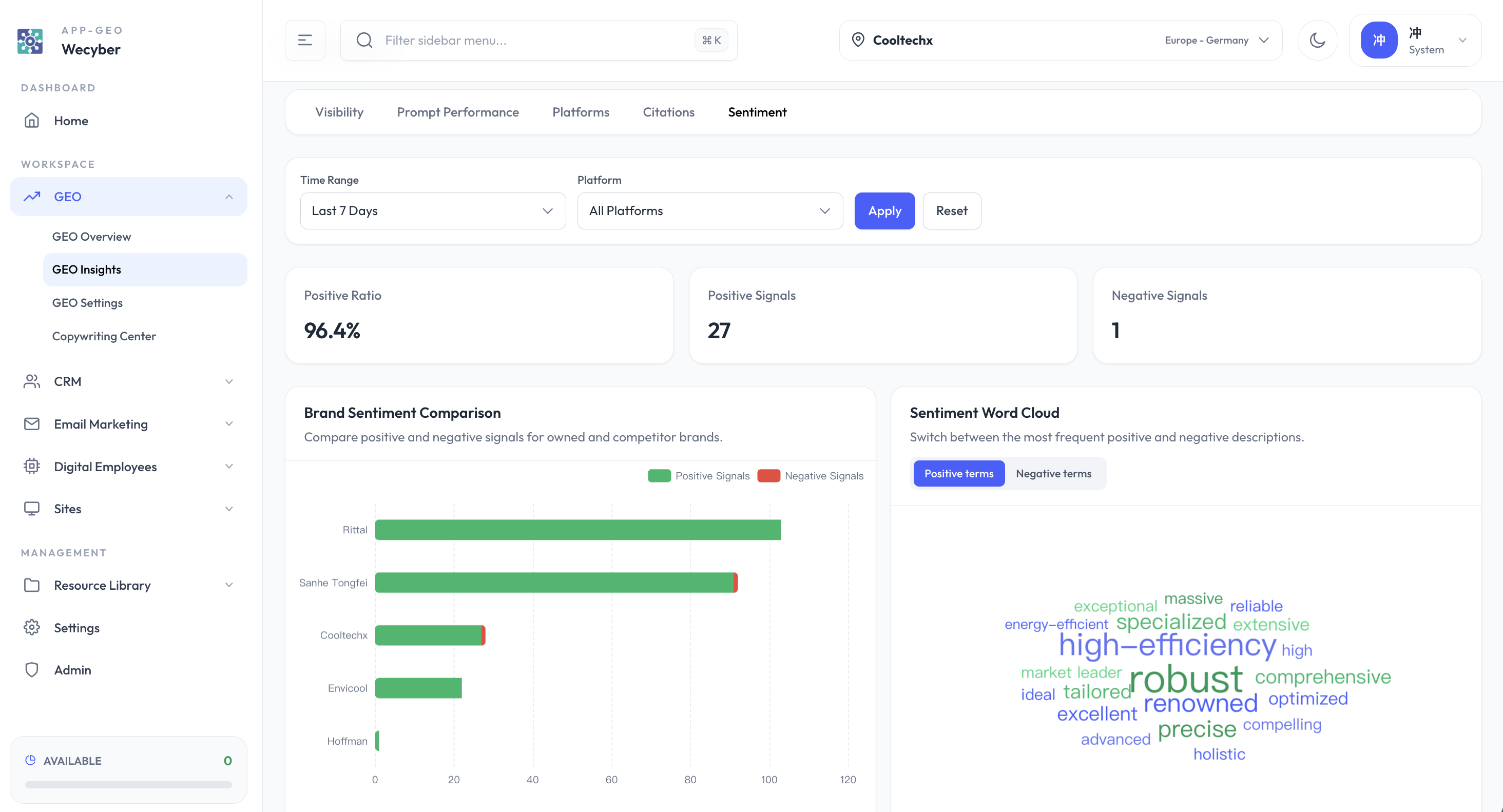Select the Positive terms toggle
Screen dimensions: 1503x812
coord(959,474)
